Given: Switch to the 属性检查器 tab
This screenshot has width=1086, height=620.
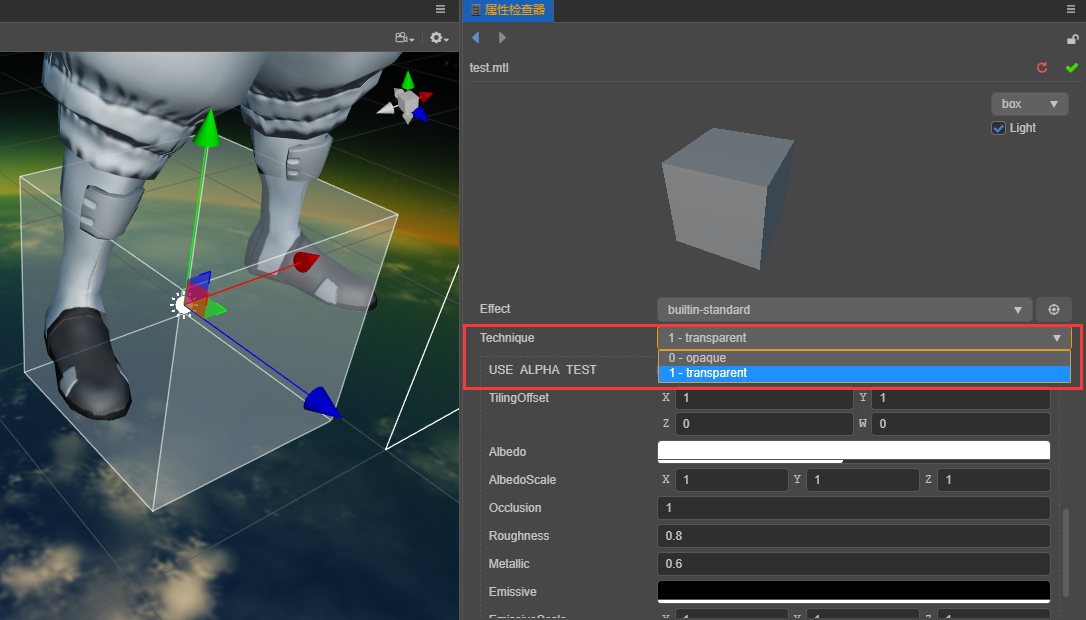Looking at the screenshot, I should point(508,10).
